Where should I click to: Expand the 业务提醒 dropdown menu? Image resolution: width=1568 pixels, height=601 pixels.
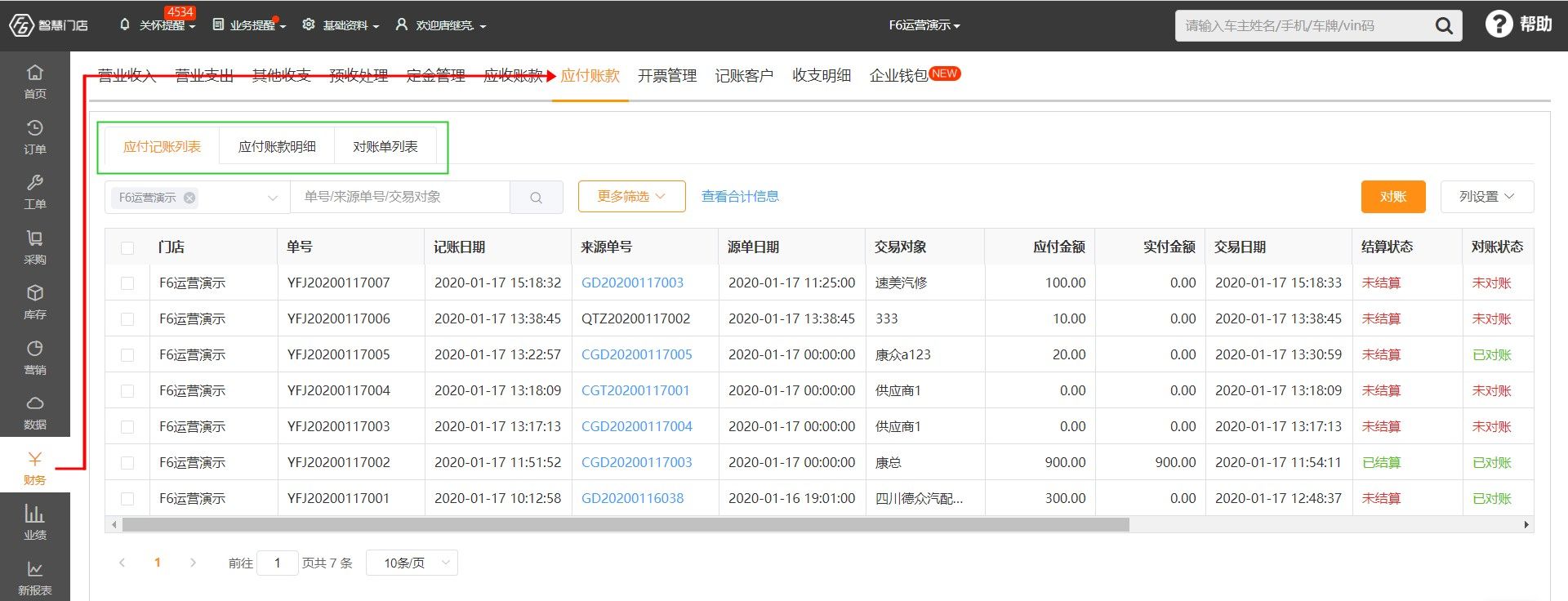(283, 27)
